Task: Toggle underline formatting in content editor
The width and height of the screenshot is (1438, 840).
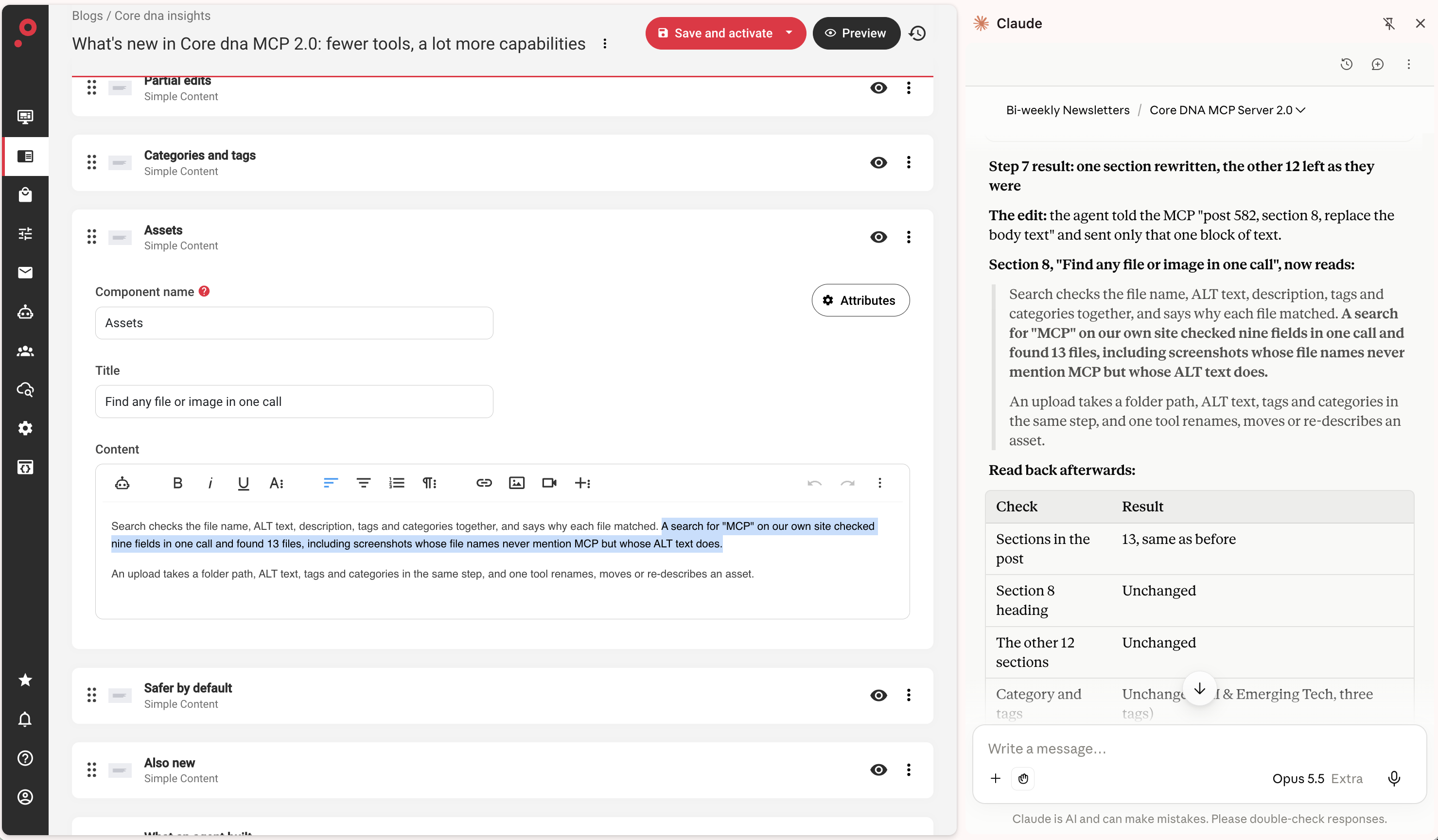Action: point(243,483)
